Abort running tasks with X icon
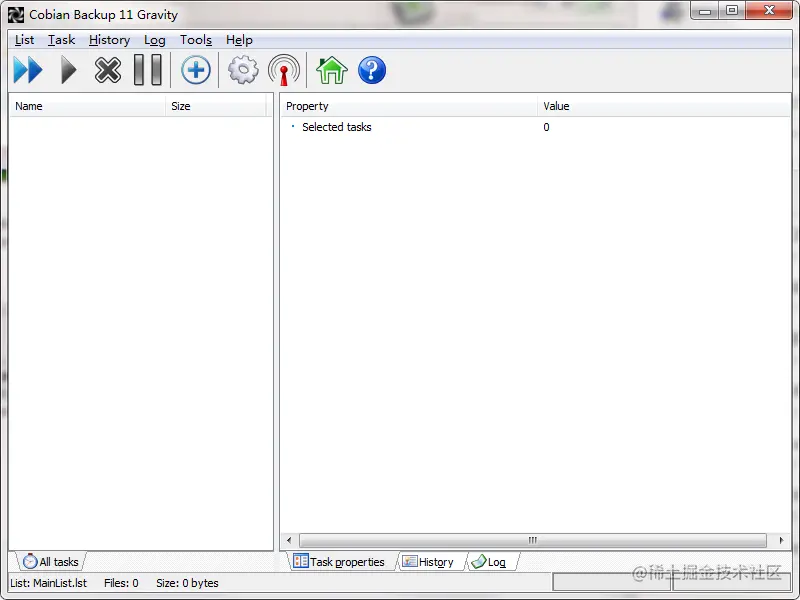 108,70
